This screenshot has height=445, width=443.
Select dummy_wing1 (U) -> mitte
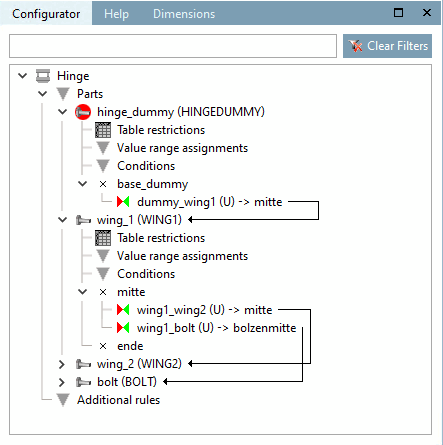click(x=210, y=202)
